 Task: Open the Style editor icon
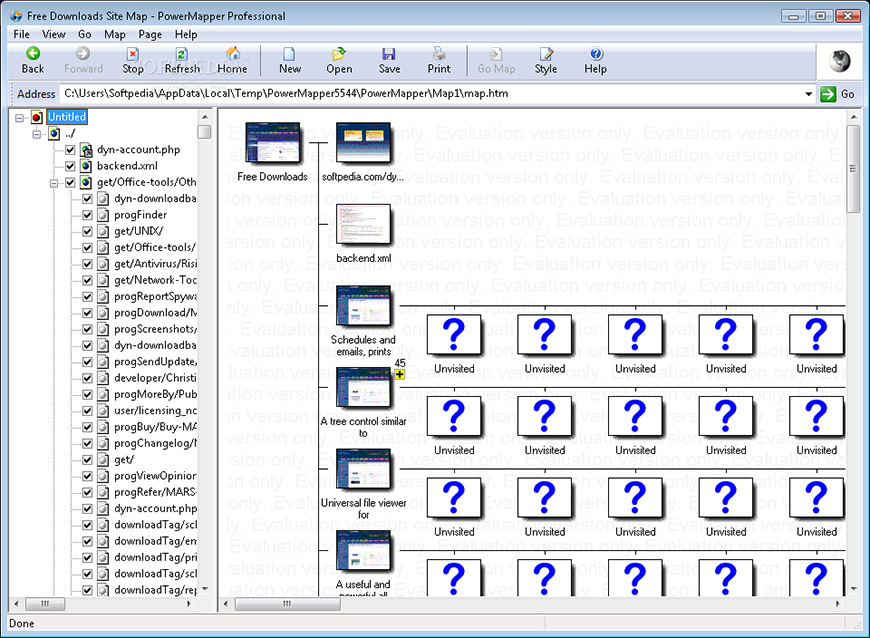coord(545,55)
